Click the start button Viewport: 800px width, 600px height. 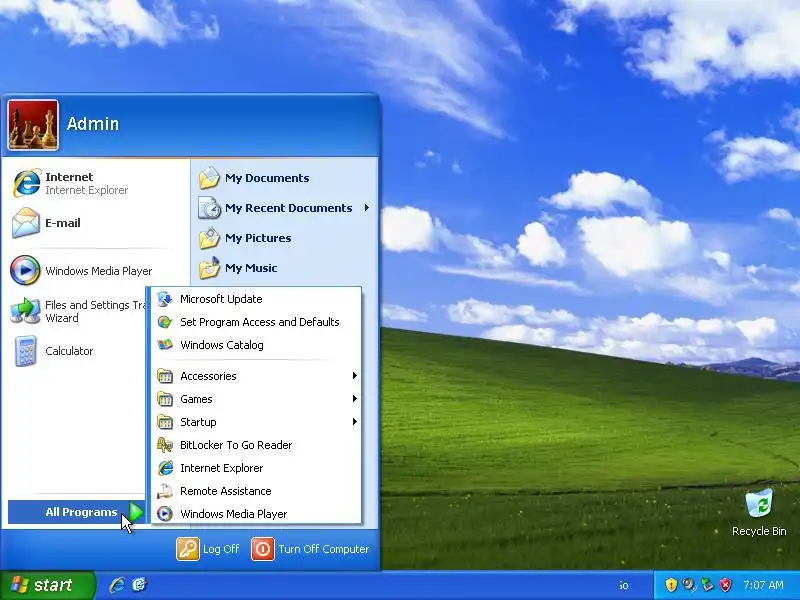coord(47,585)
